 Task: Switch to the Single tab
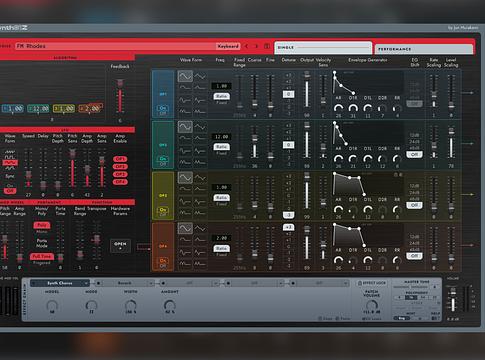point(323,48)
